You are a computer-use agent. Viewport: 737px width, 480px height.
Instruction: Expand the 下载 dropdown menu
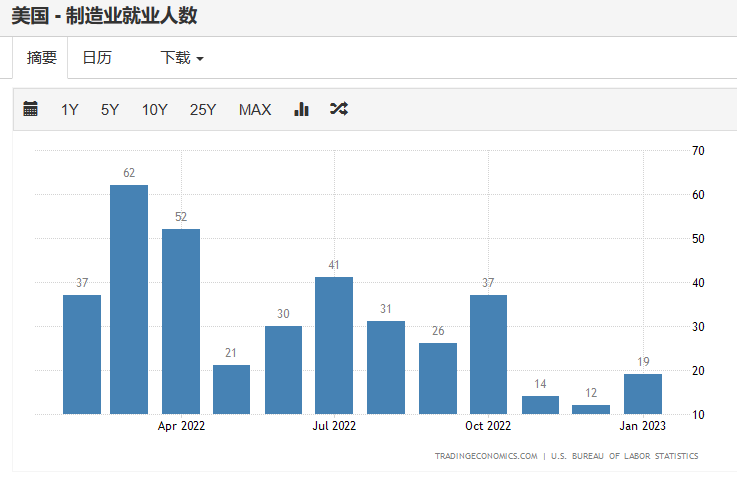(x=182, y=58)
